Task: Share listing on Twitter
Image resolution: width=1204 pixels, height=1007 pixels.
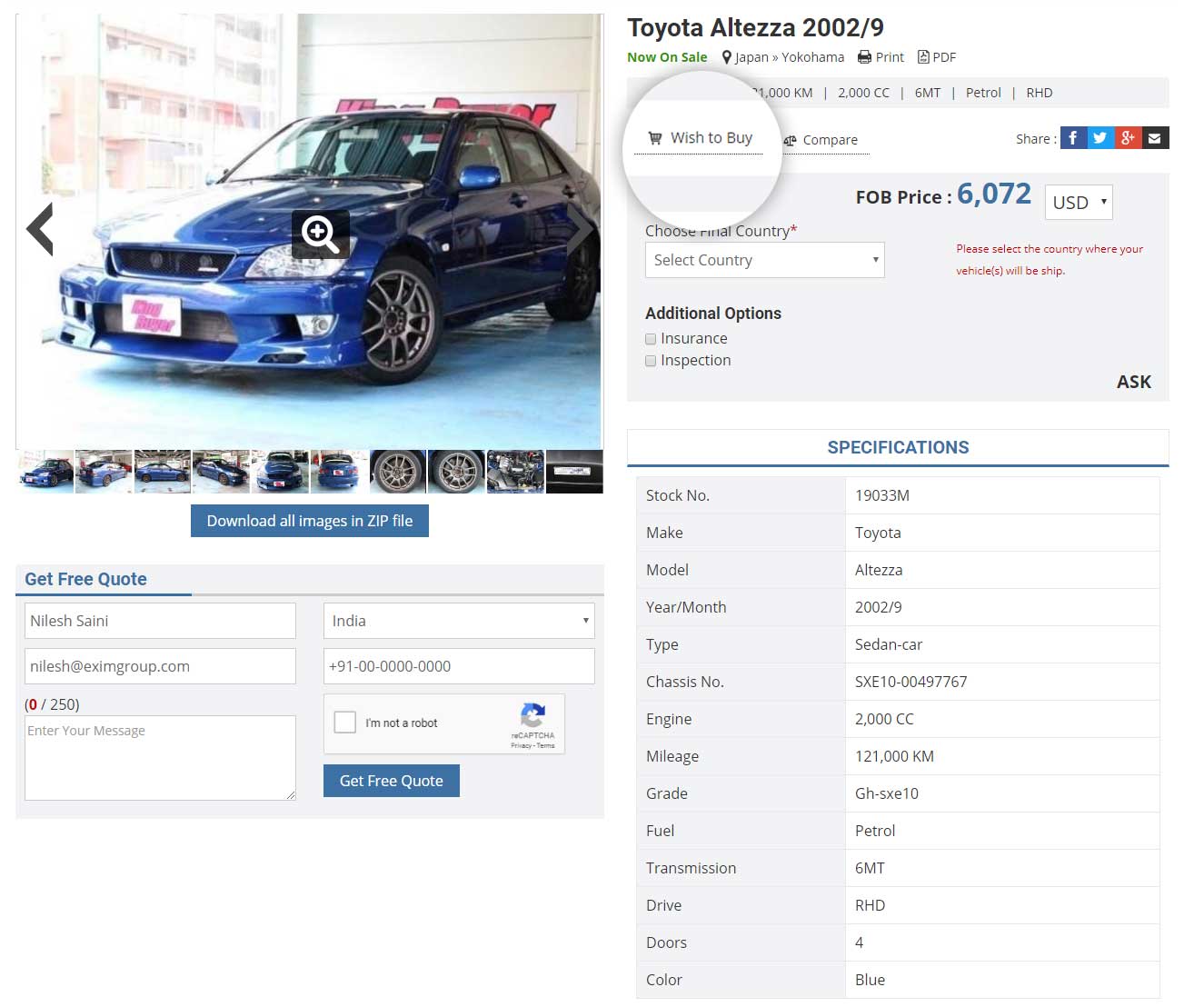Action: click(x=1100, y=138)
